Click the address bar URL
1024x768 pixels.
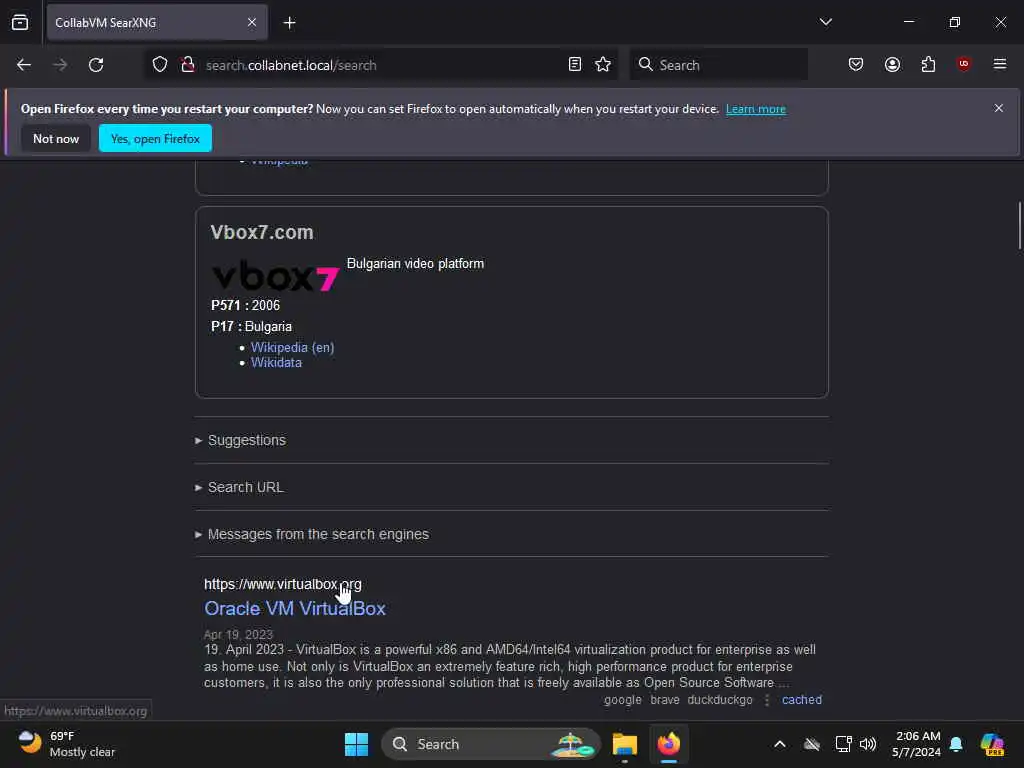click(291, 65)
